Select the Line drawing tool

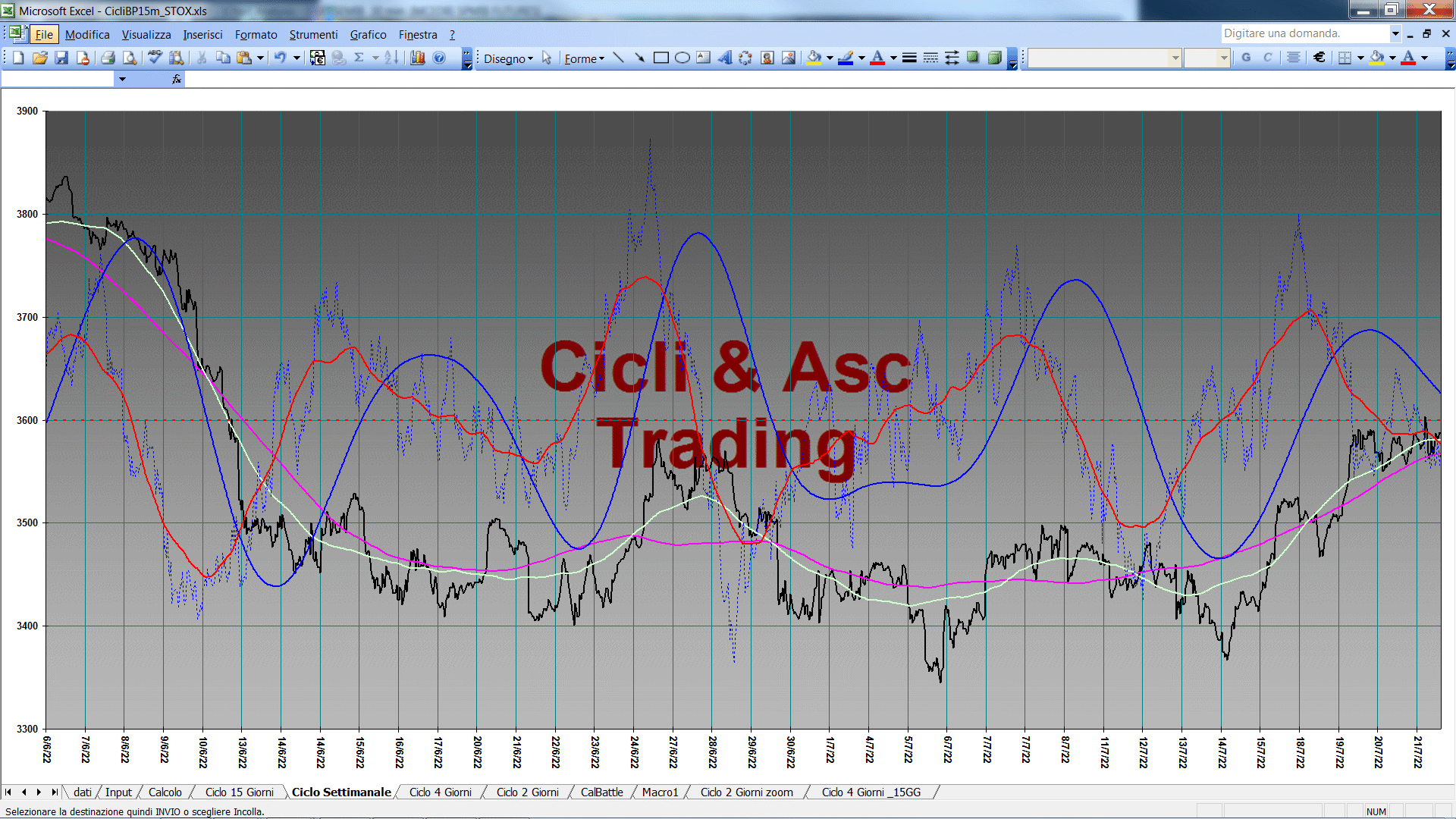(x=619, y=58)
